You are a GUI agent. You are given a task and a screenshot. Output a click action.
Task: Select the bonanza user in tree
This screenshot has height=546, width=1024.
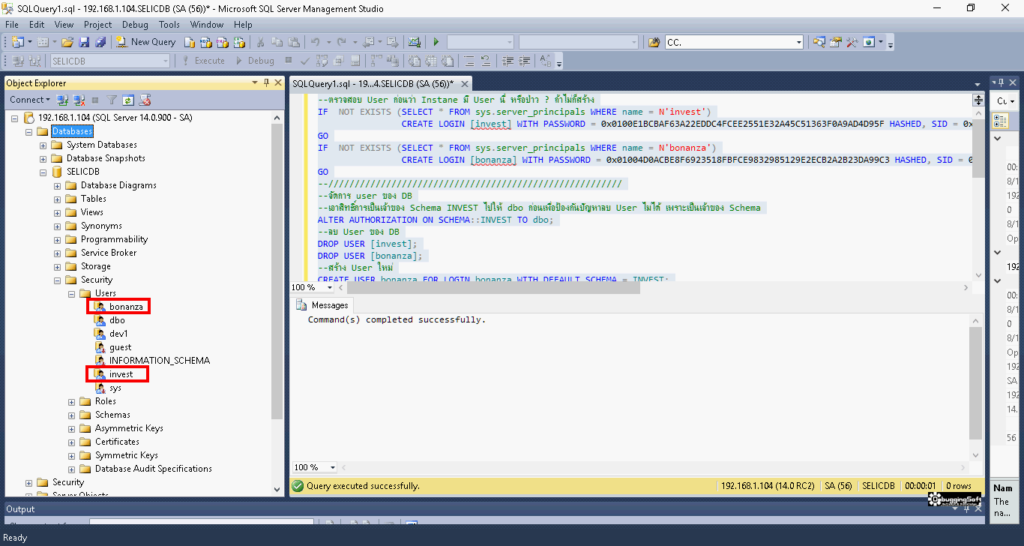(126, 306)
